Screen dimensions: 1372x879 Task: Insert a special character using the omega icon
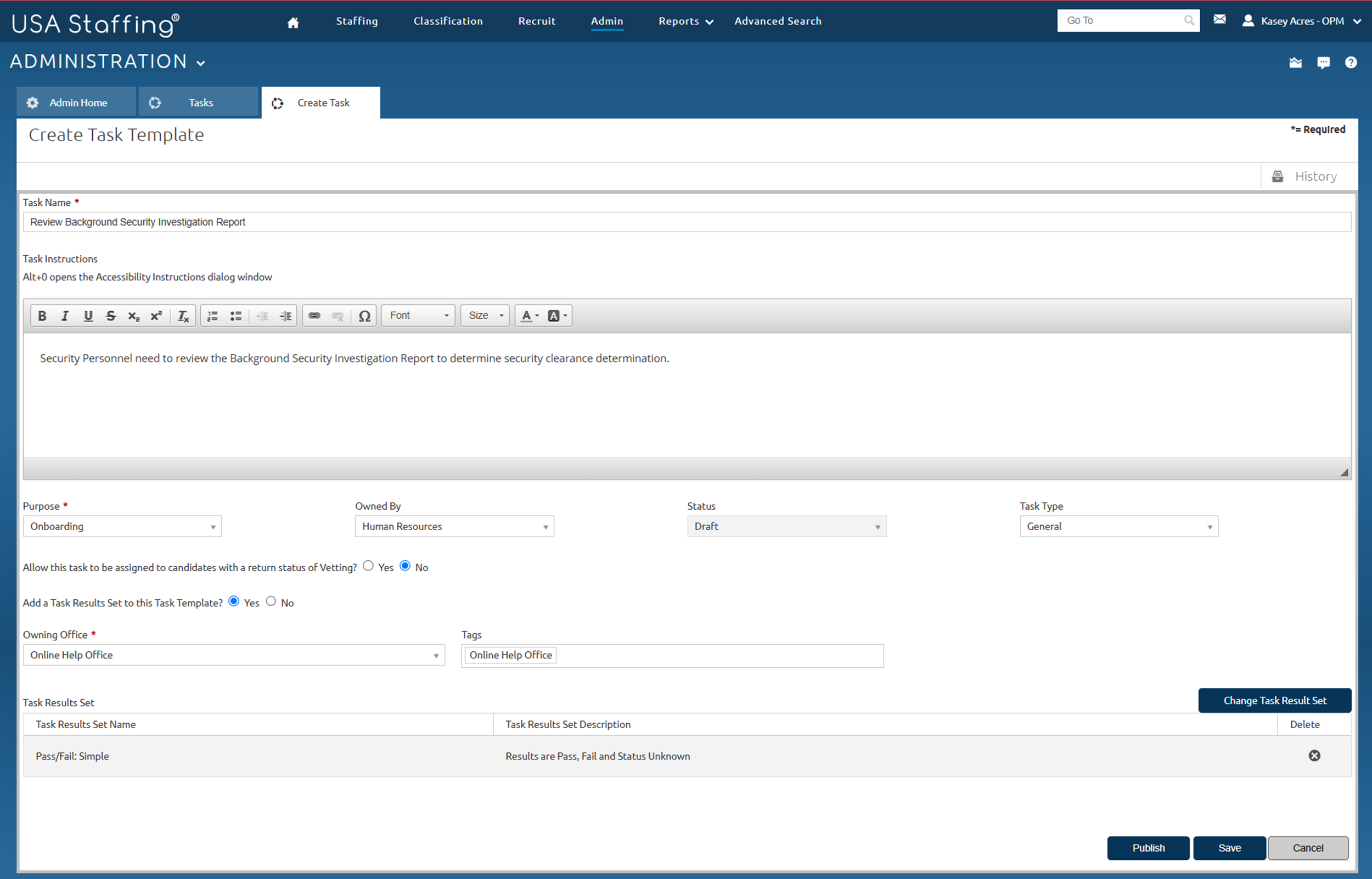point(365,315)
